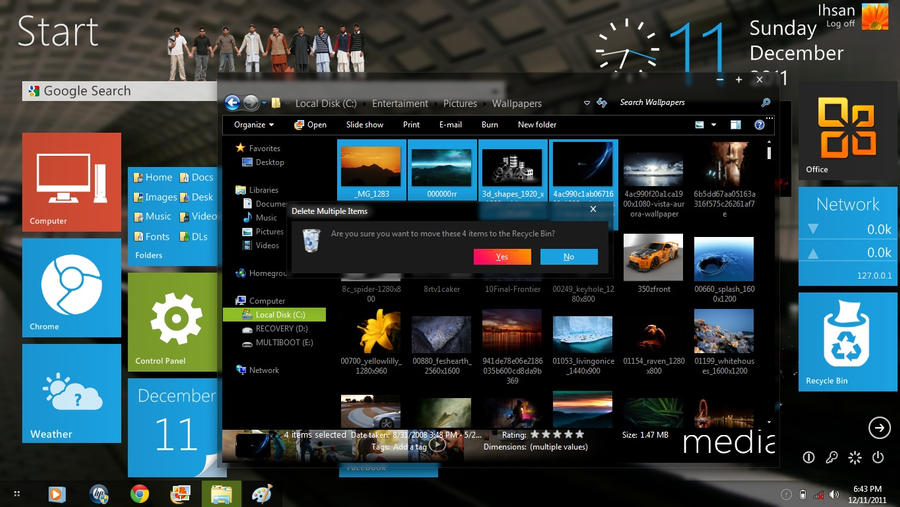Expand the address bar history dropdown
The image size is (900, 507).
tap(587, 103)
